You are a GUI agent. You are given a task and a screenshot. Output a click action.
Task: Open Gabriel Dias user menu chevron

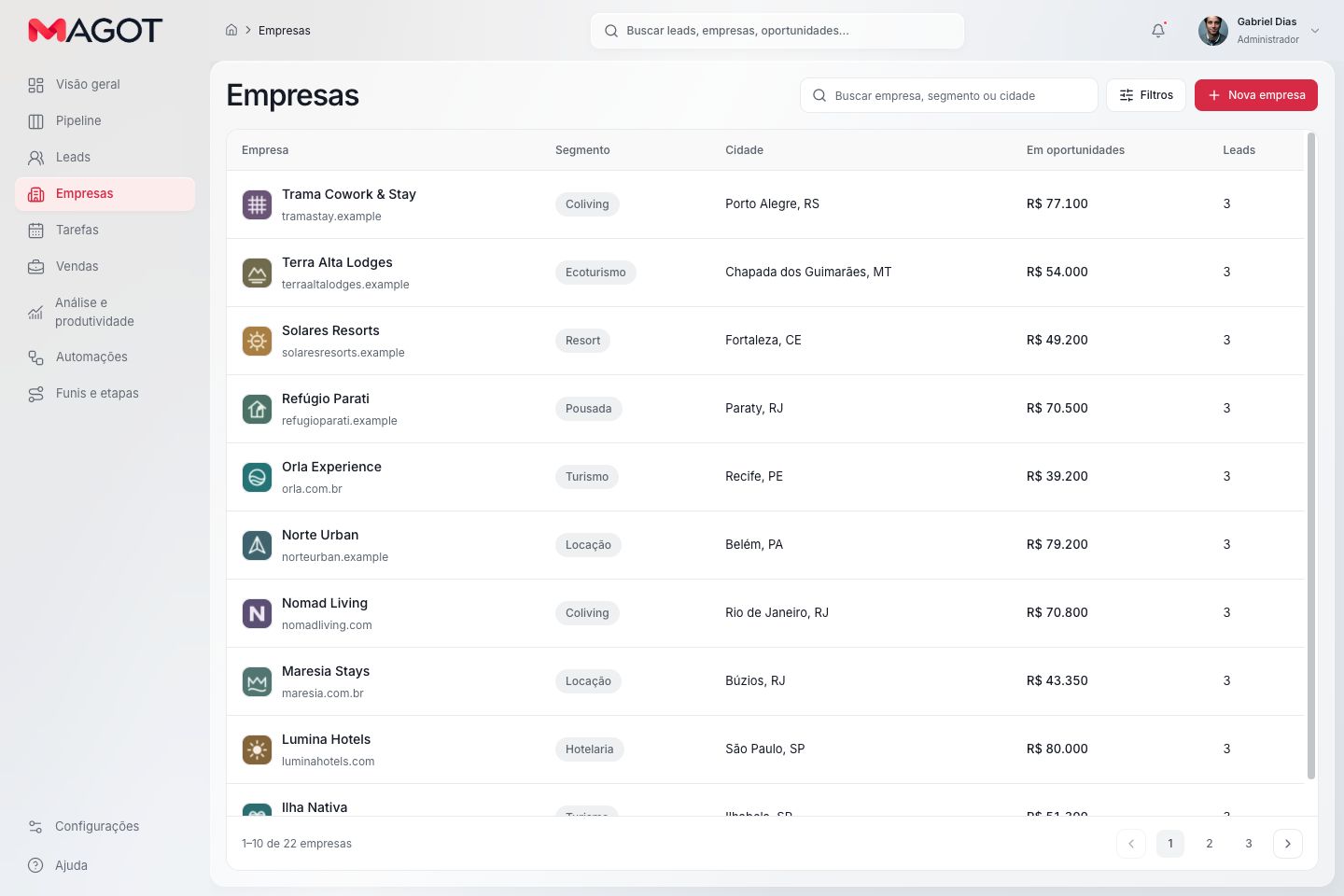[1315, 31]
